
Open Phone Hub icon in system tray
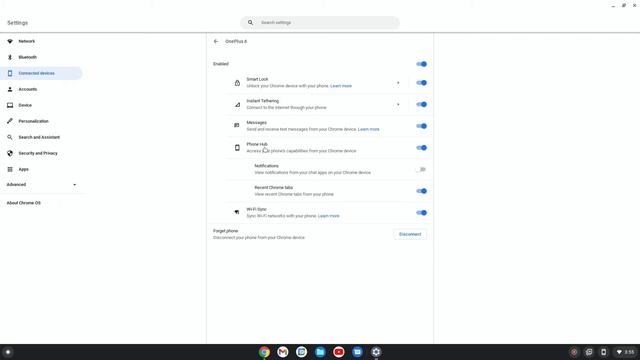[603, 352]
